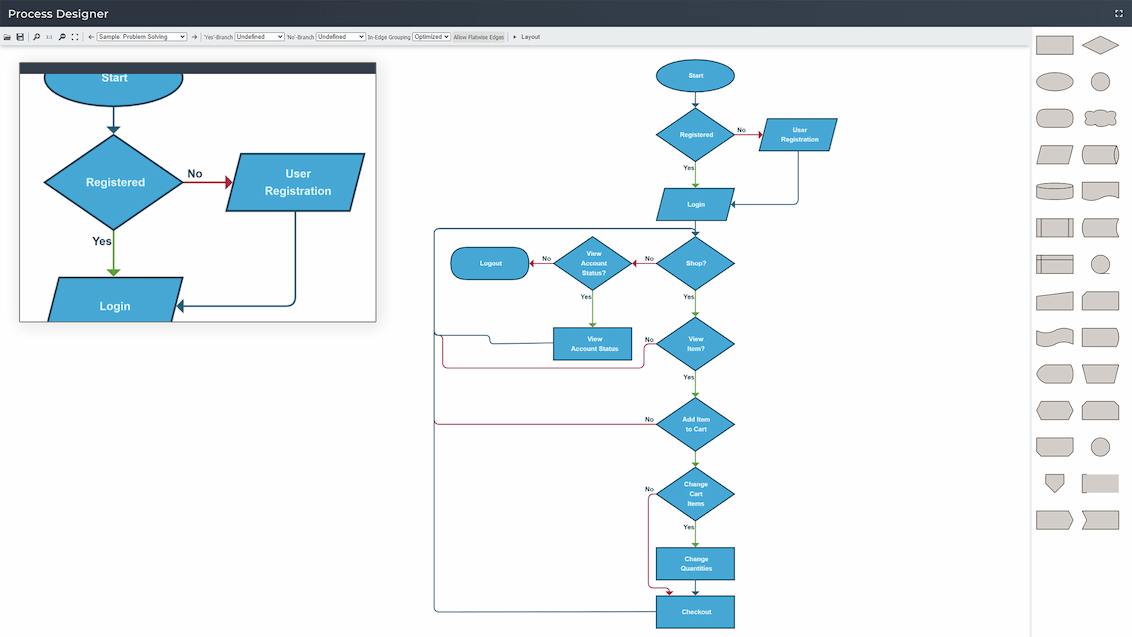Click the open file icon
This screenshot has width=1132, height=637.
point(6,36)
